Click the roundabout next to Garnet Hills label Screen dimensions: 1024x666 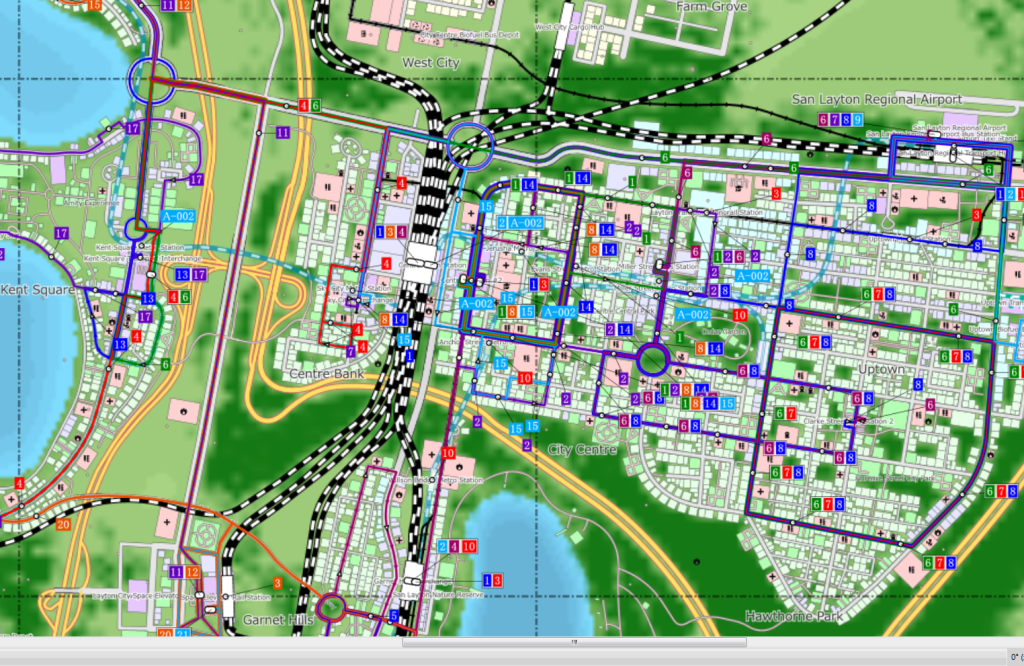pyautogui.click(x=332, y=607)
